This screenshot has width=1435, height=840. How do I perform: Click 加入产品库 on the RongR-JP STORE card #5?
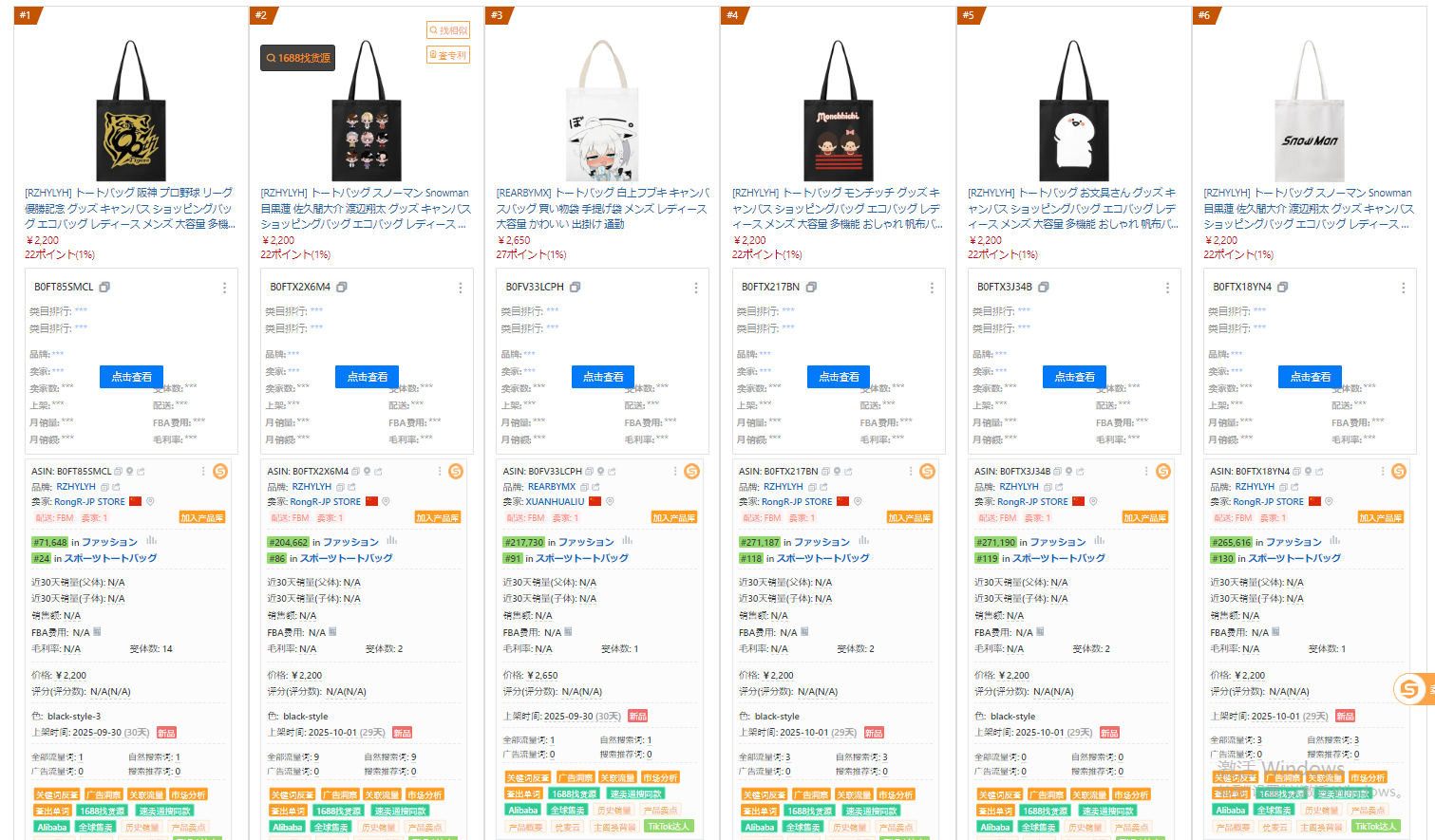(1145, 517)
